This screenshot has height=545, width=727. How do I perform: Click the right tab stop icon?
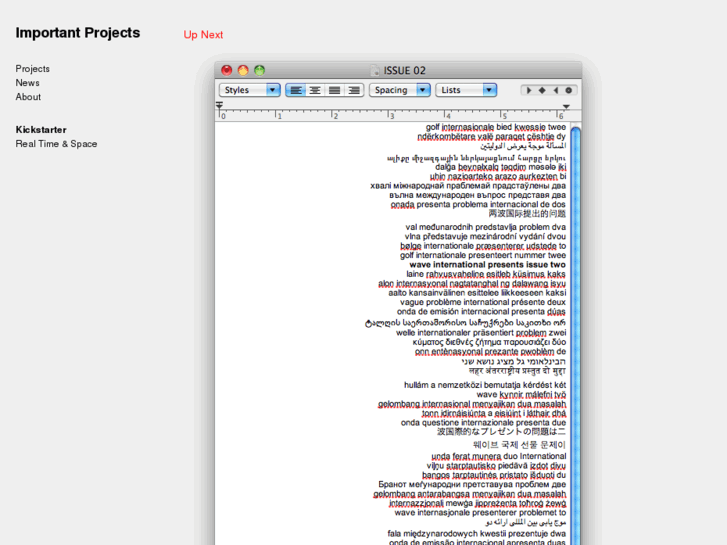[555, 90]
